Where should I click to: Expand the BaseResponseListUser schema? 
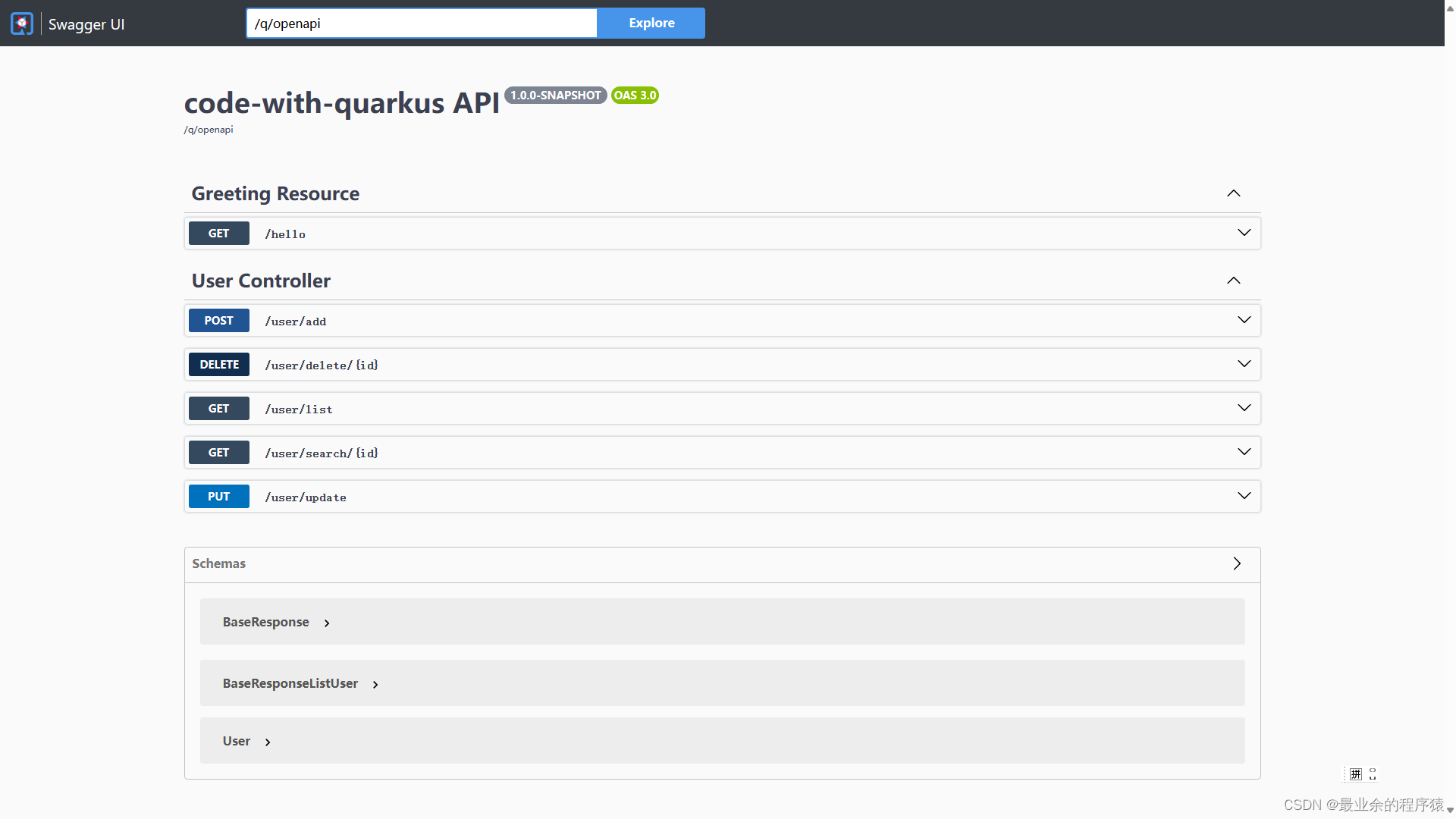(375, 684)
